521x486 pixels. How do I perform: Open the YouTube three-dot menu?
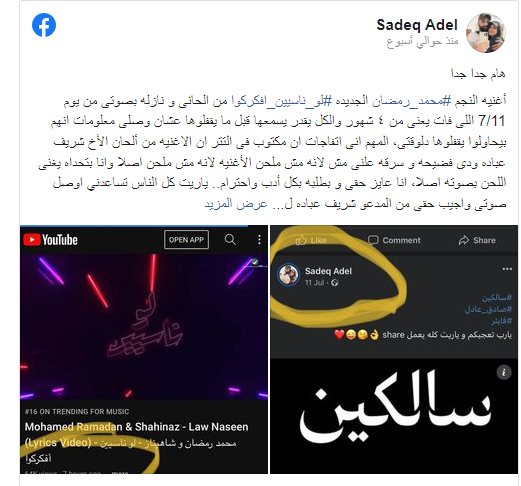point(259,240)
